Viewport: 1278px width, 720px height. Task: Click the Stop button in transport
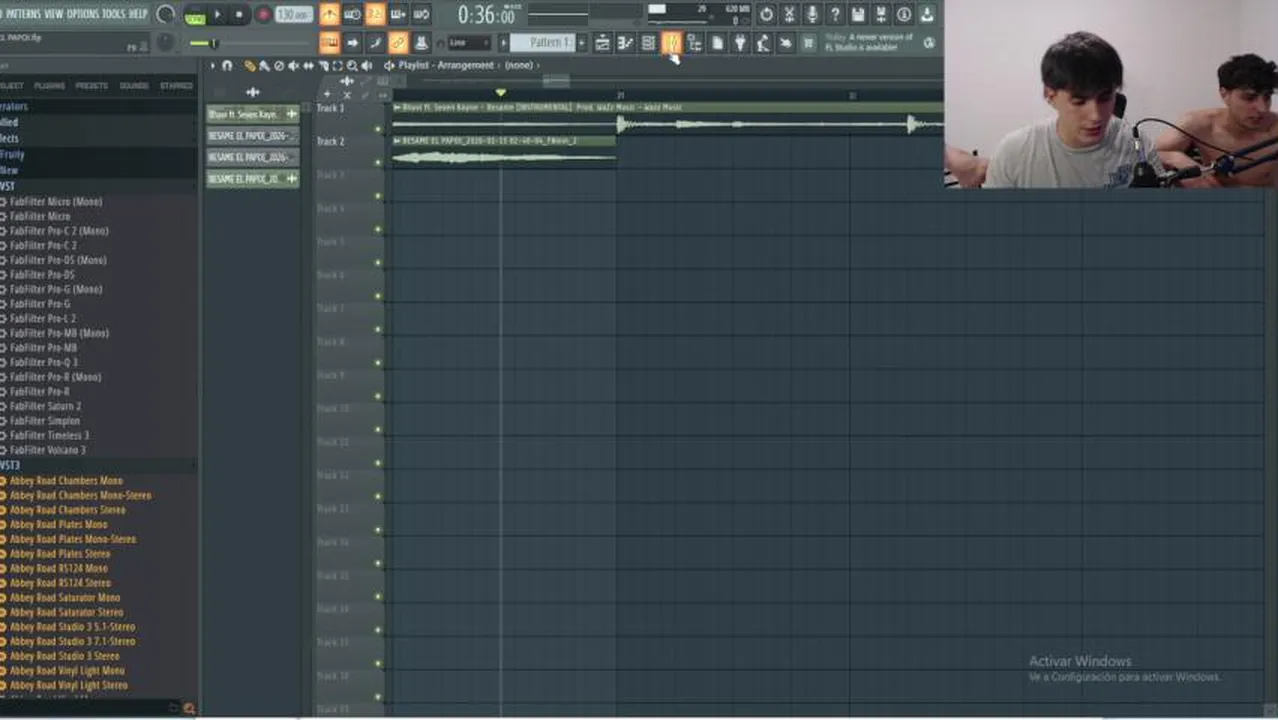[x=239, y=14]
